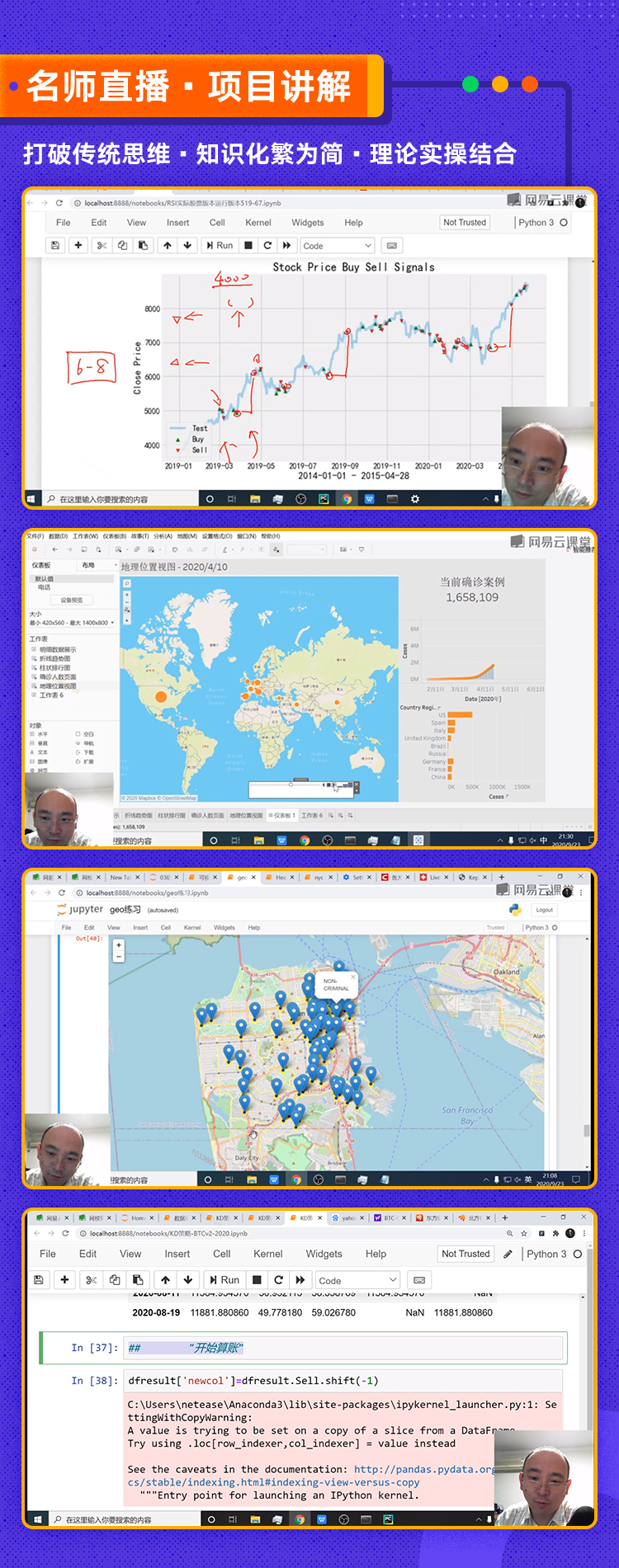Open Windows Start in the RSI notebook taskbar
The width and height of the screenshot is (619, 1568).
click(x=33, y=499)
